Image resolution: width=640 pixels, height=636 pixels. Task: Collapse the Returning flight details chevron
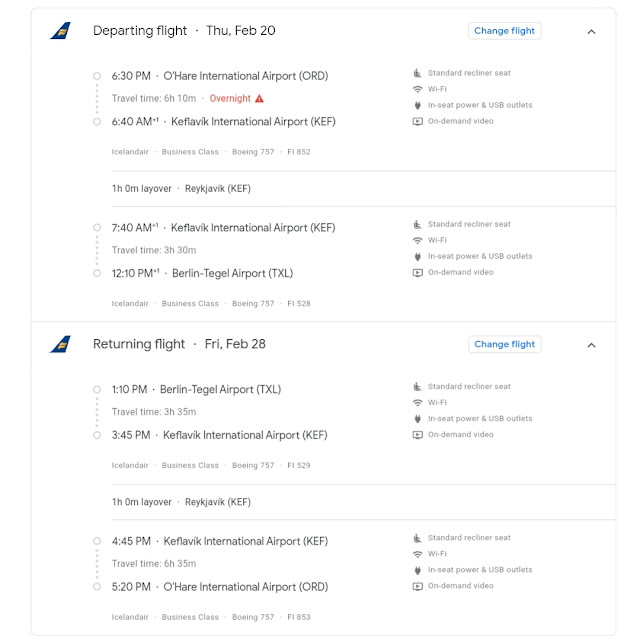click(x=591, y=345)
